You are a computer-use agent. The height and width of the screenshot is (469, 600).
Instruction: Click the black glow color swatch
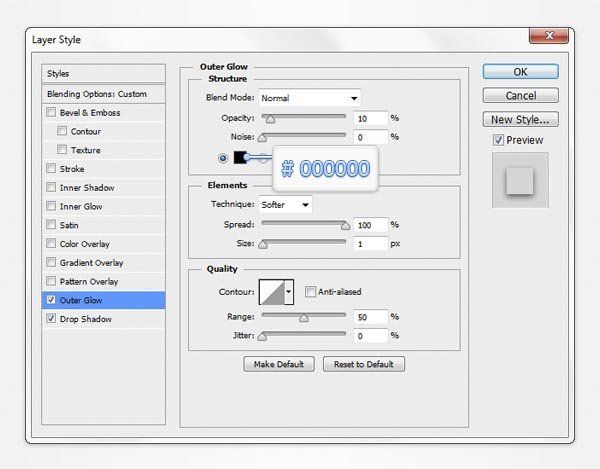click(240, 158)
